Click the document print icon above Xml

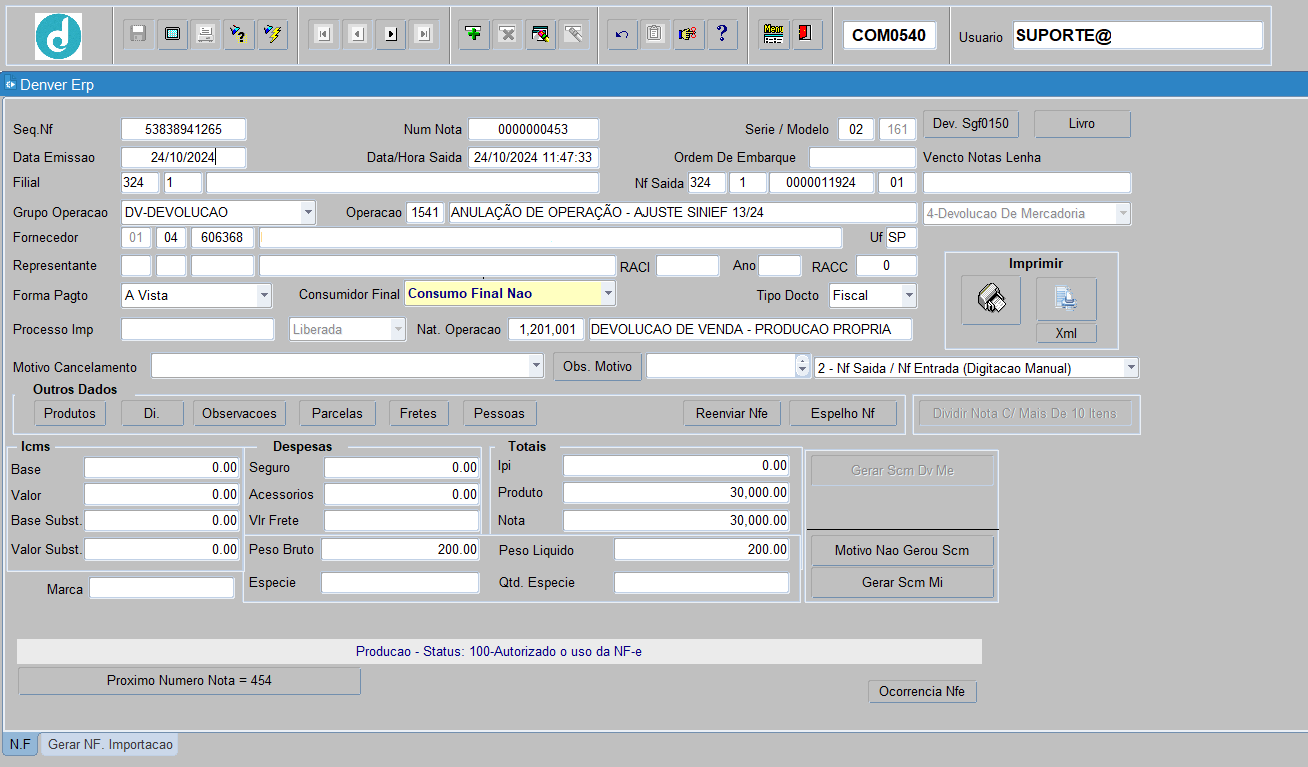(1066, 299)
